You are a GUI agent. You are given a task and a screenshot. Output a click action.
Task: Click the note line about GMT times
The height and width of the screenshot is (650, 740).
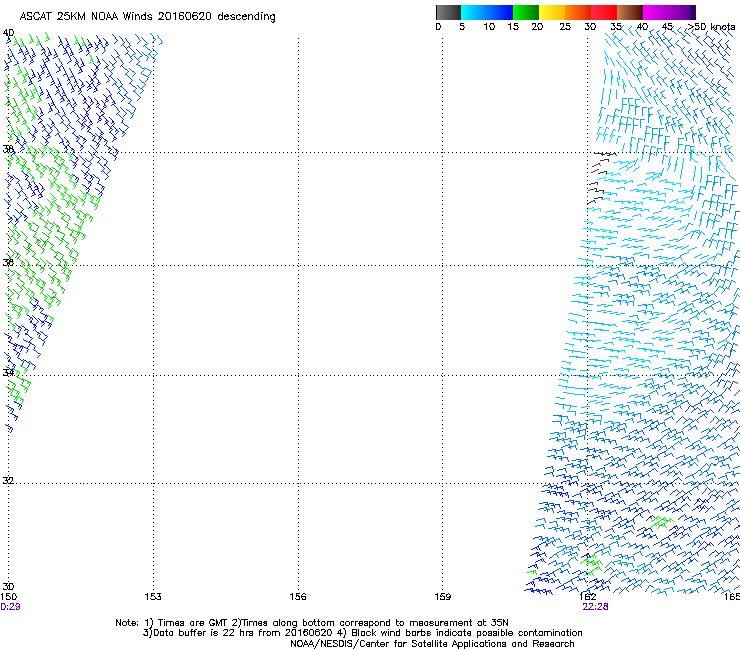(x=312, y=623)
